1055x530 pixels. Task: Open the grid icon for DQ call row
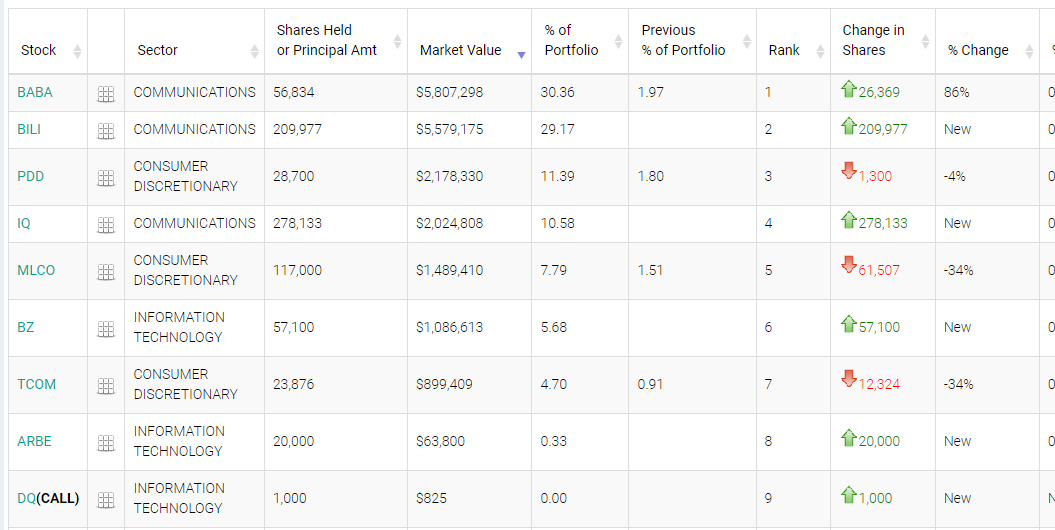(106, 500)
